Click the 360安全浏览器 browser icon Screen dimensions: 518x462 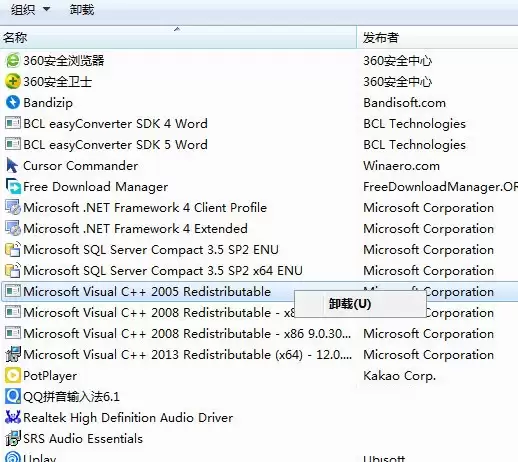point(13,61)
